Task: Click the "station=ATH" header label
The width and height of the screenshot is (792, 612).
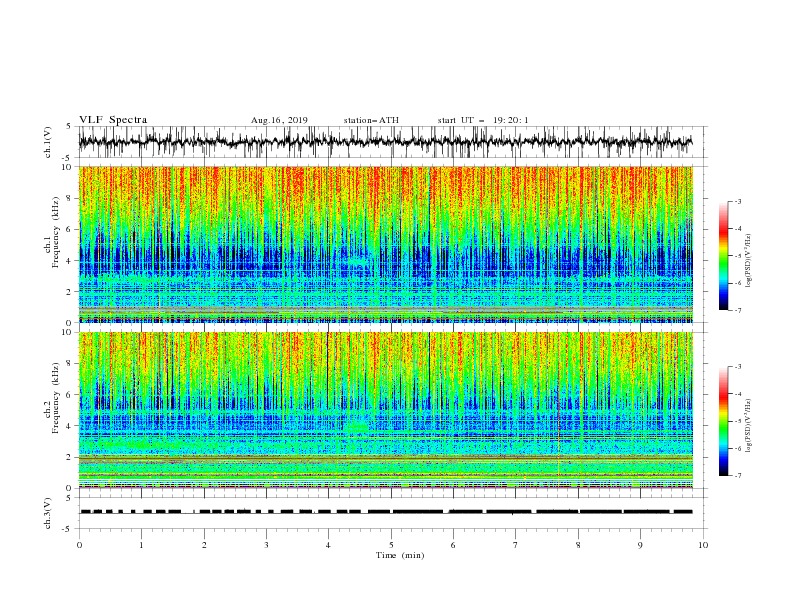Action: [371, 120]
